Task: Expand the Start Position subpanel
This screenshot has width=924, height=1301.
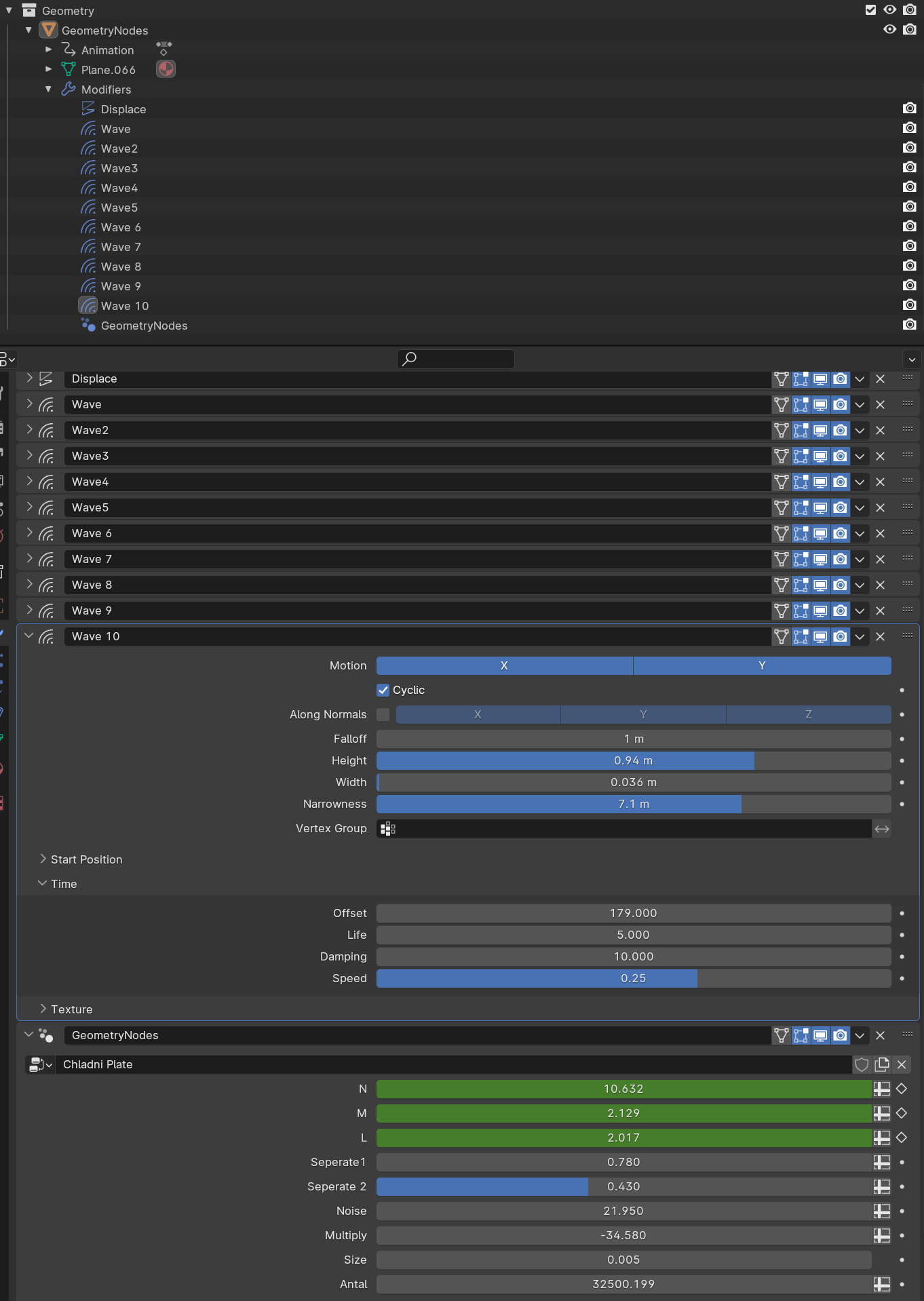Action: 43,859
